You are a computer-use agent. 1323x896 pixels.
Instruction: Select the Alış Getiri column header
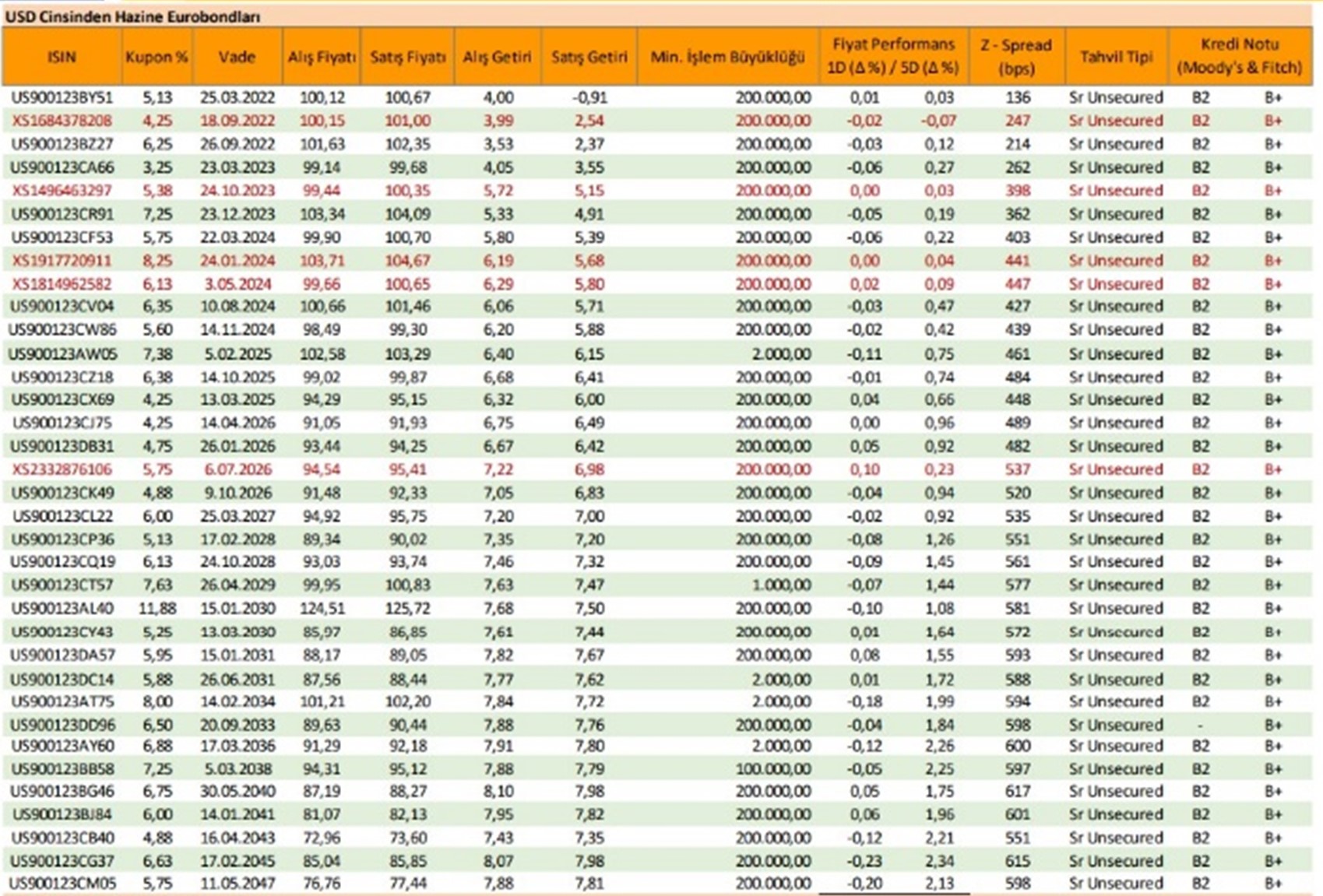click(x=498, y=57)
